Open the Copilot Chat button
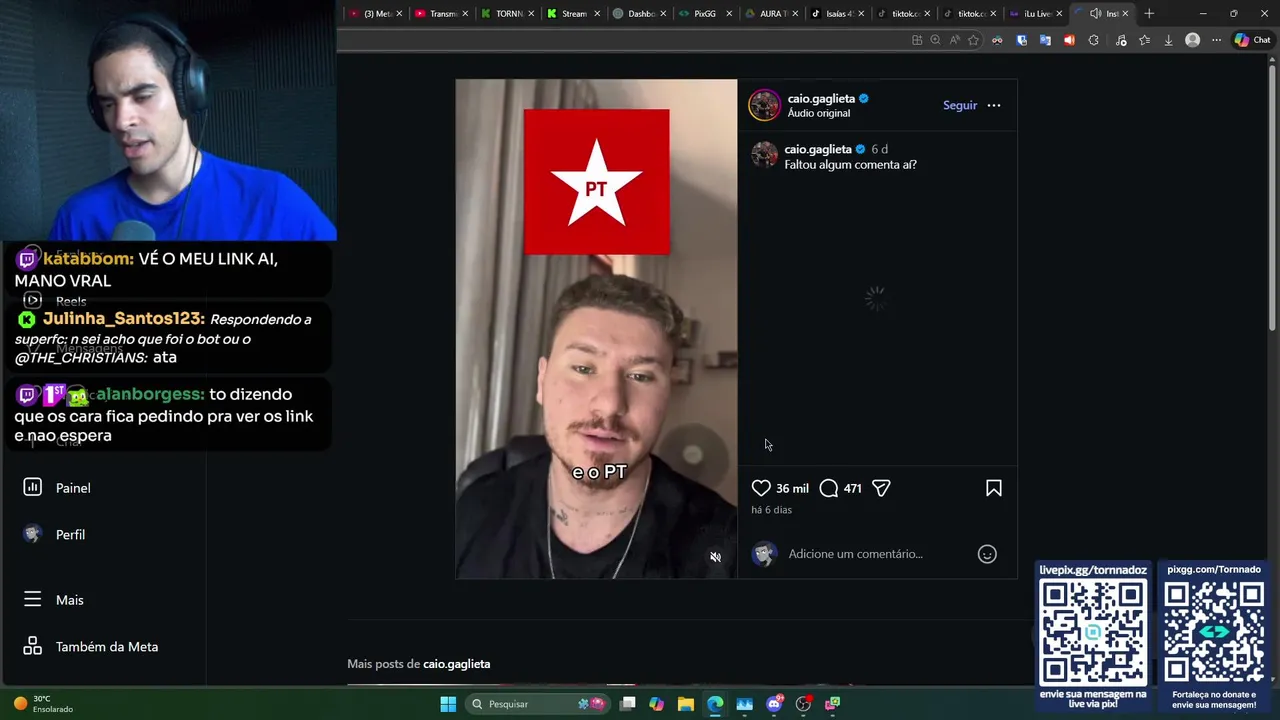 1252,40
